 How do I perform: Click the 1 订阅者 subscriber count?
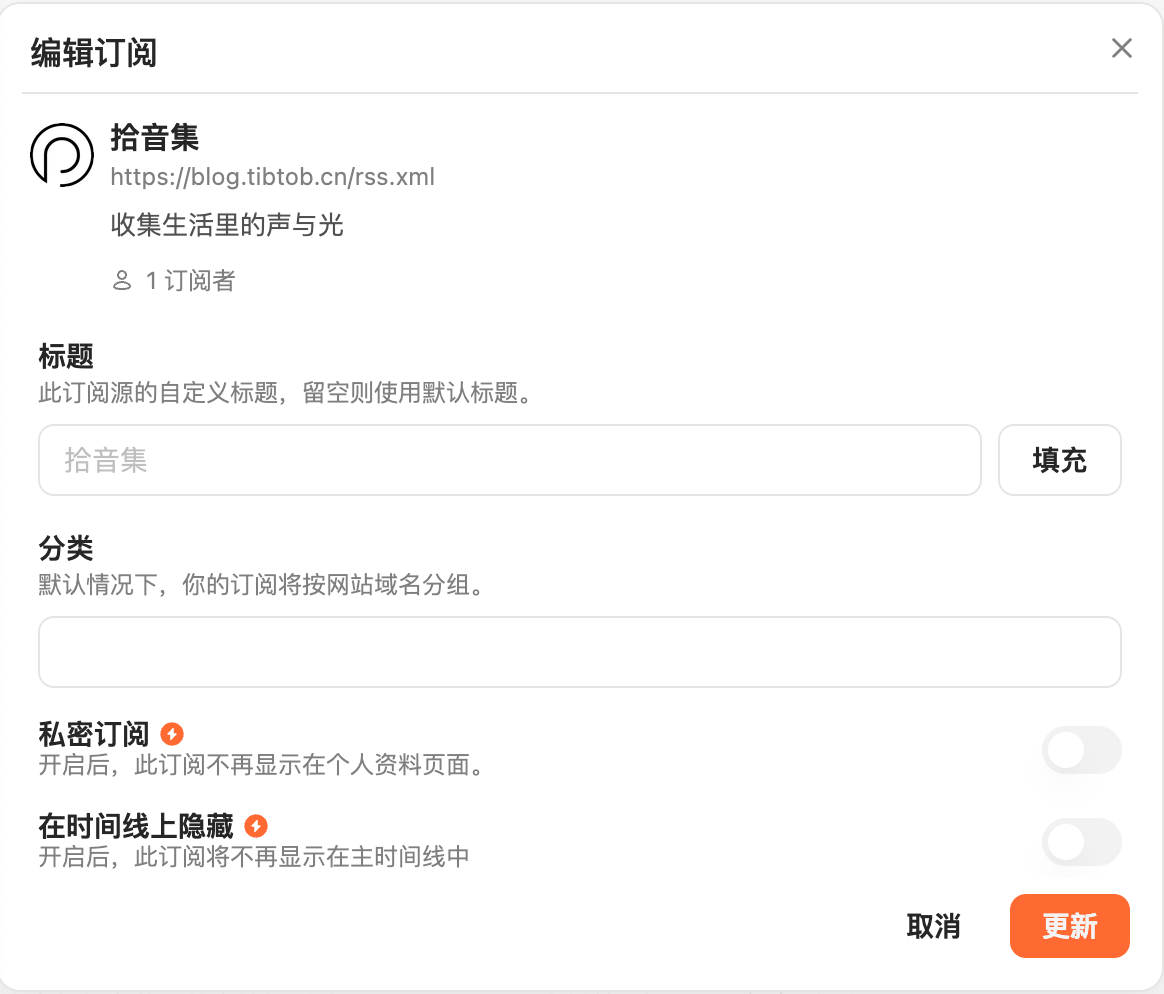(190, 281)
